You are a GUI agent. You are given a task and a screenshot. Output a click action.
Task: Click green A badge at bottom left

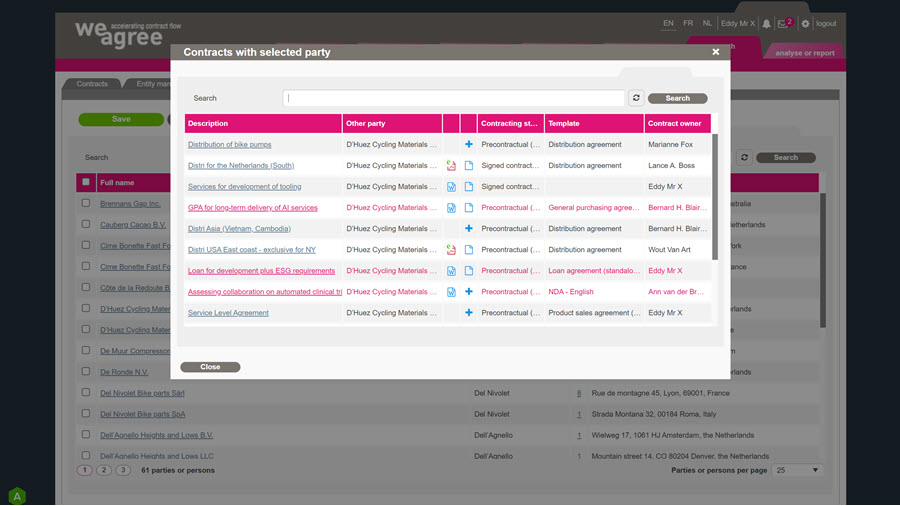pyautogui.click(x=17, y=496)
